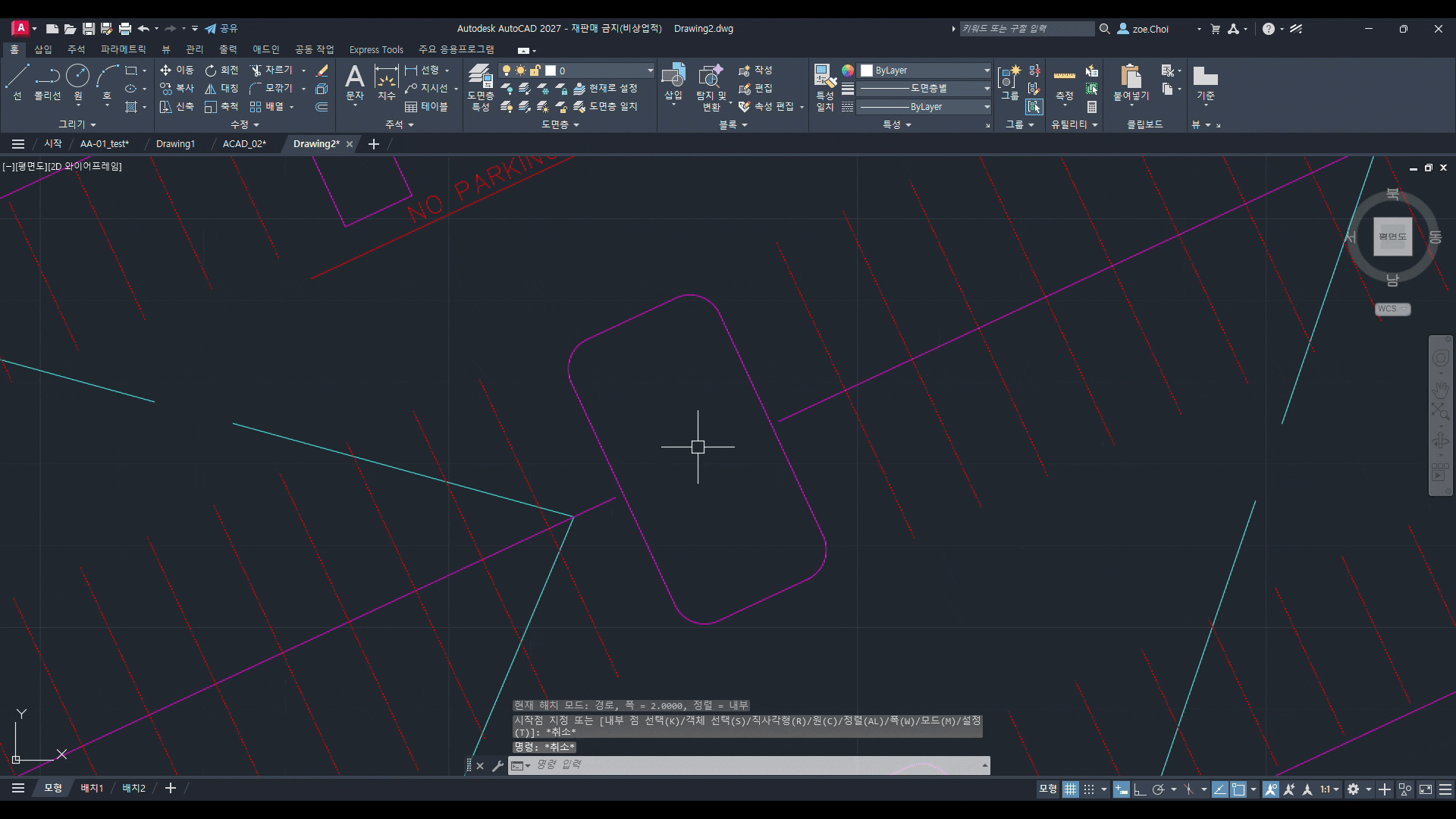Click the Match Properties (특성 일치) tool
The image size is (1456, 819).
tap(825, 88)
